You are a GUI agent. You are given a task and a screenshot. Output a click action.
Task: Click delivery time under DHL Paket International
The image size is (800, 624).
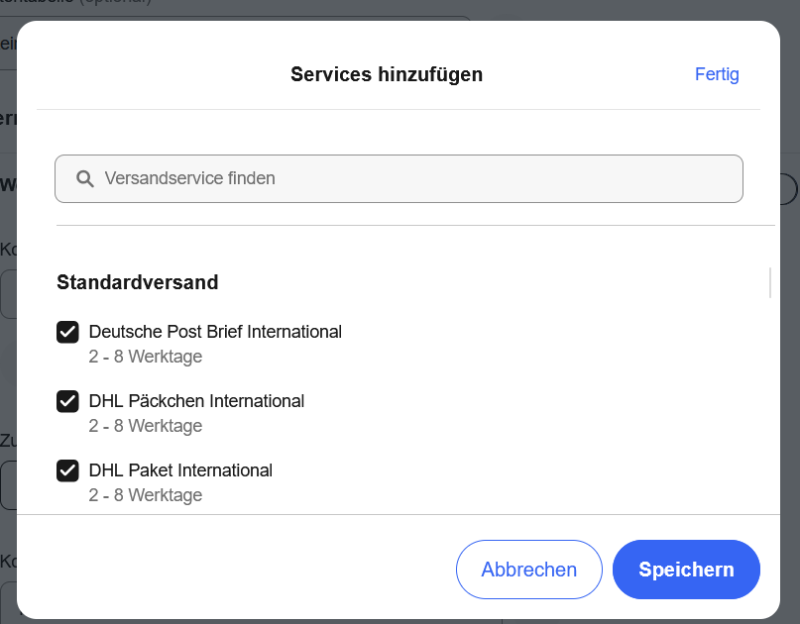(145, 495)
